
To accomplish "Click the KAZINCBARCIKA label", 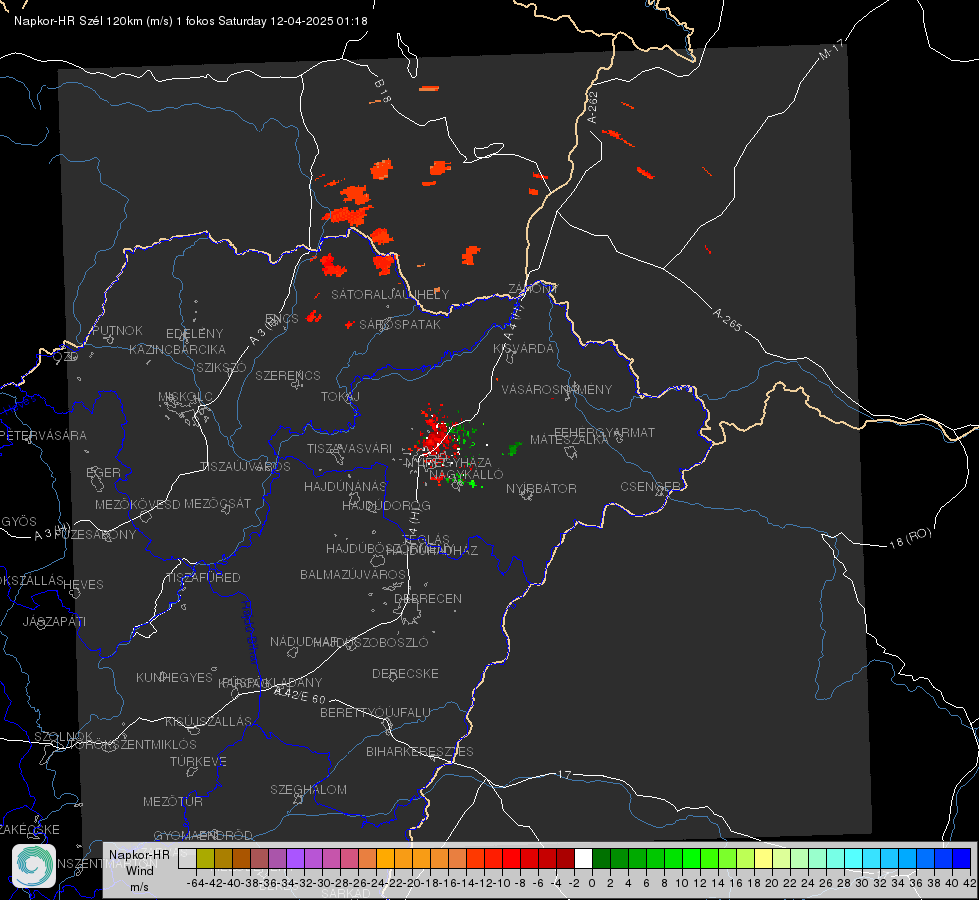I will (x=177, y=350).
